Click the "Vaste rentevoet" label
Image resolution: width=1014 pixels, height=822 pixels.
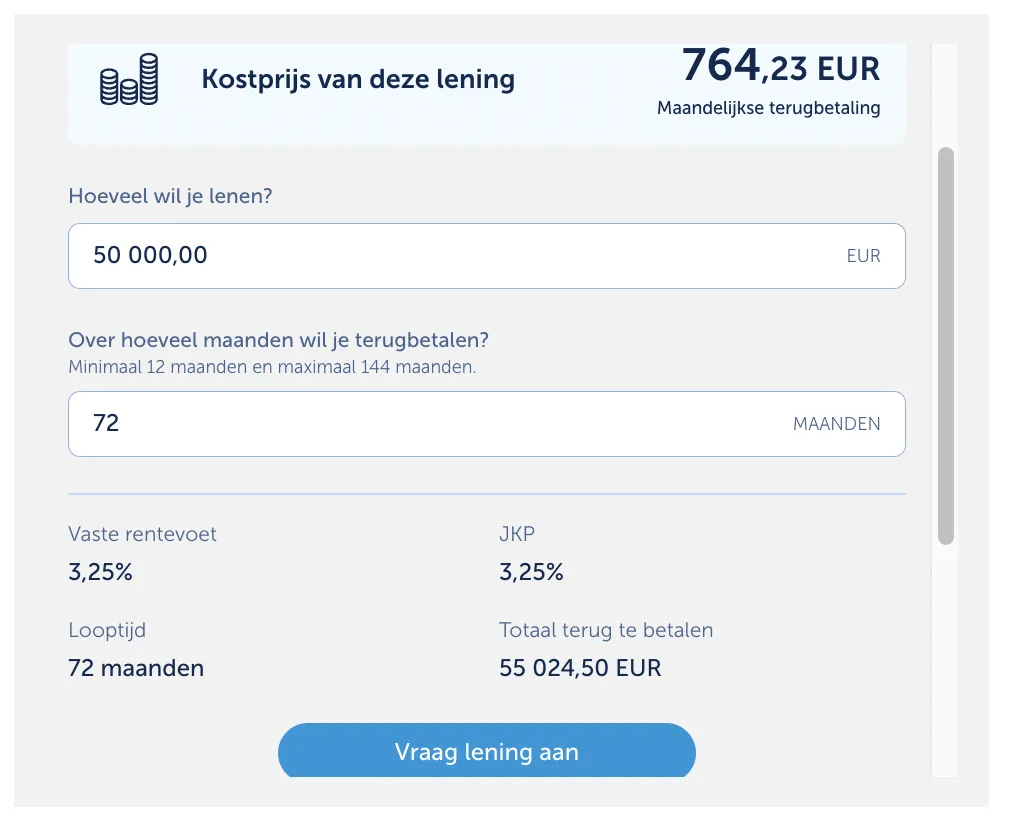[142, 534]
